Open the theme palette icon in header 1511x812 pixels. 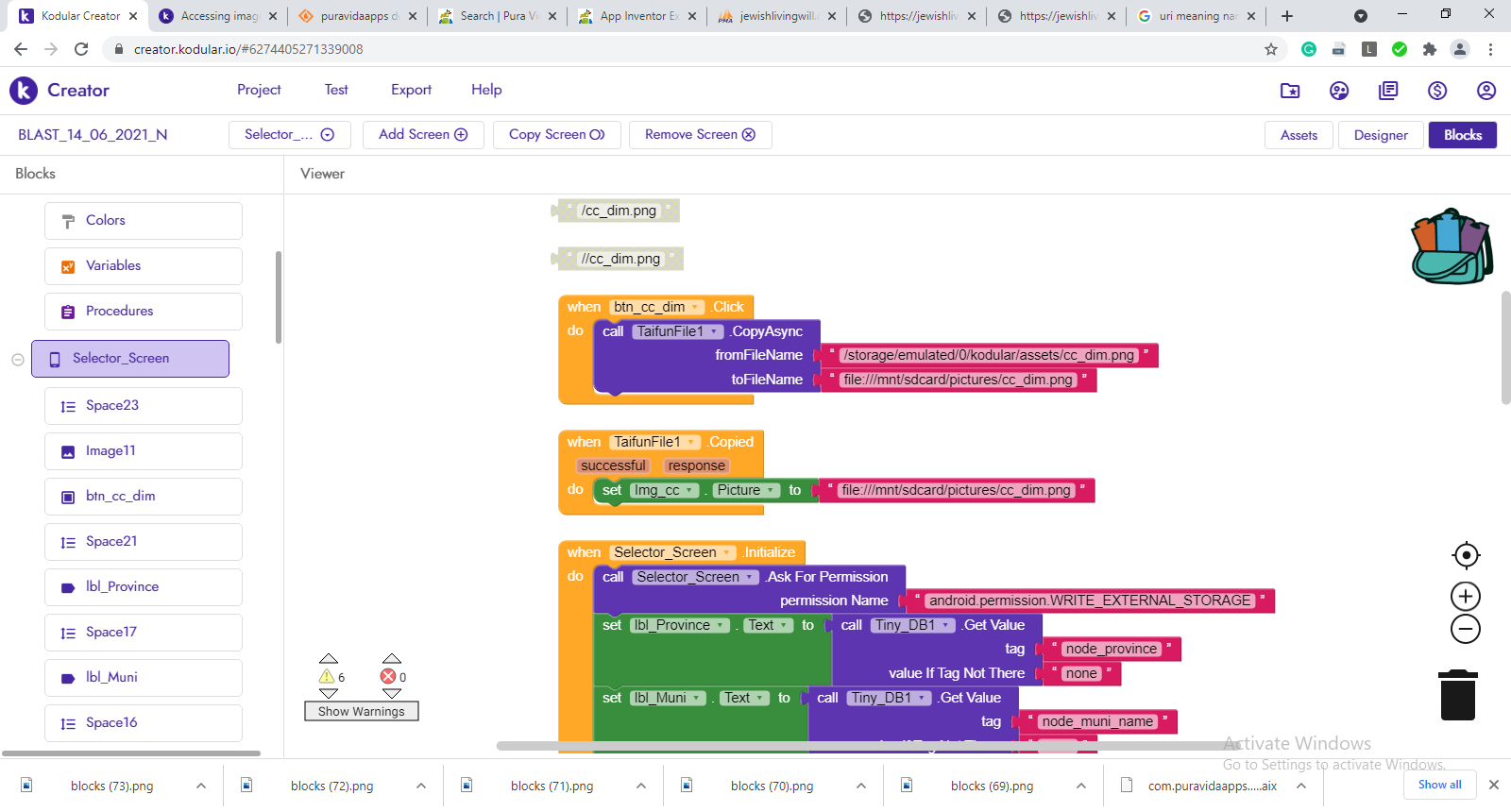click(x=1339, y=91)
